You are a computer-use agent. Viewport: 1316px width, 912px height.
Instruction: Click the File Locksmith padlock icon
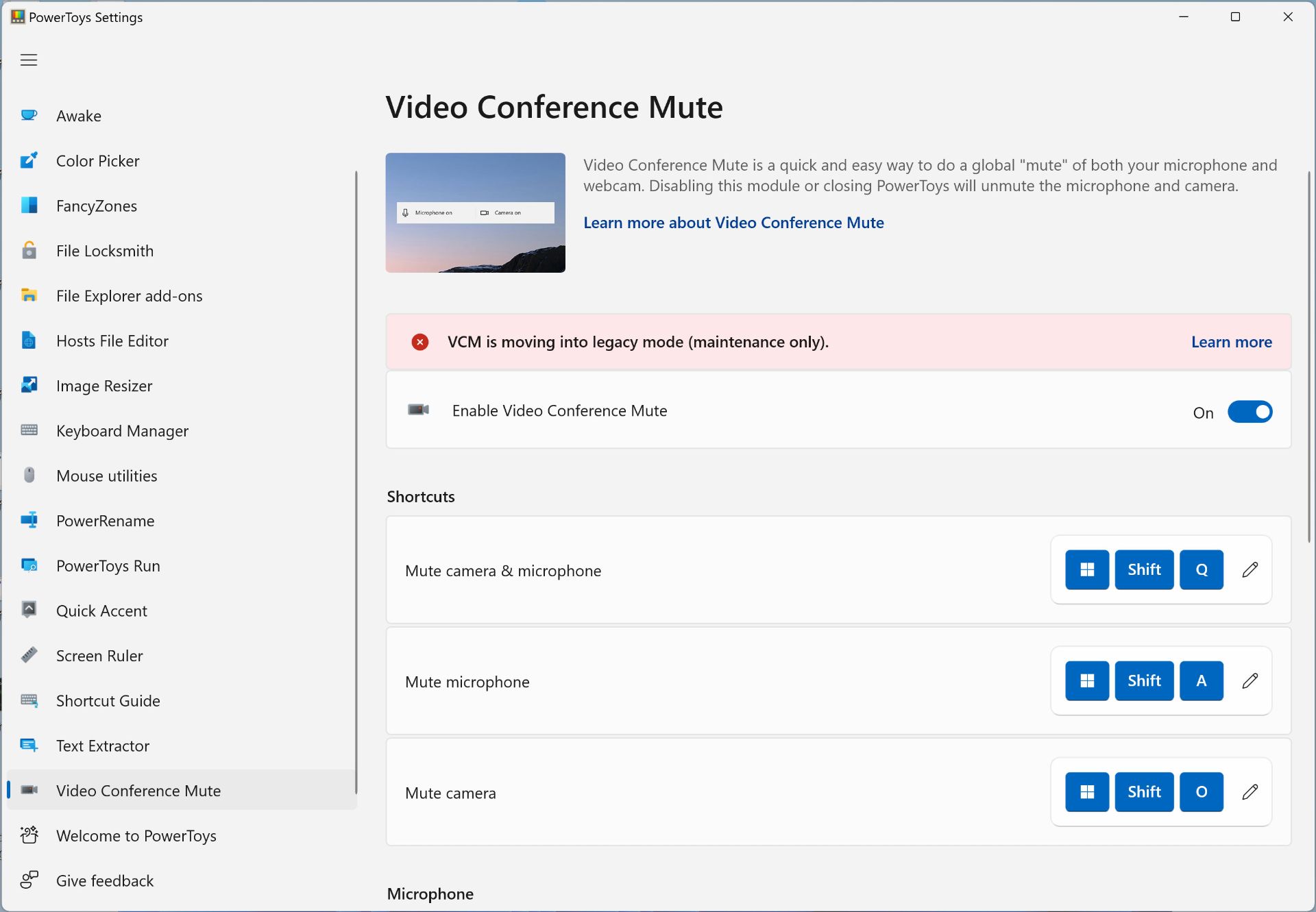click(x=29, y=251)
